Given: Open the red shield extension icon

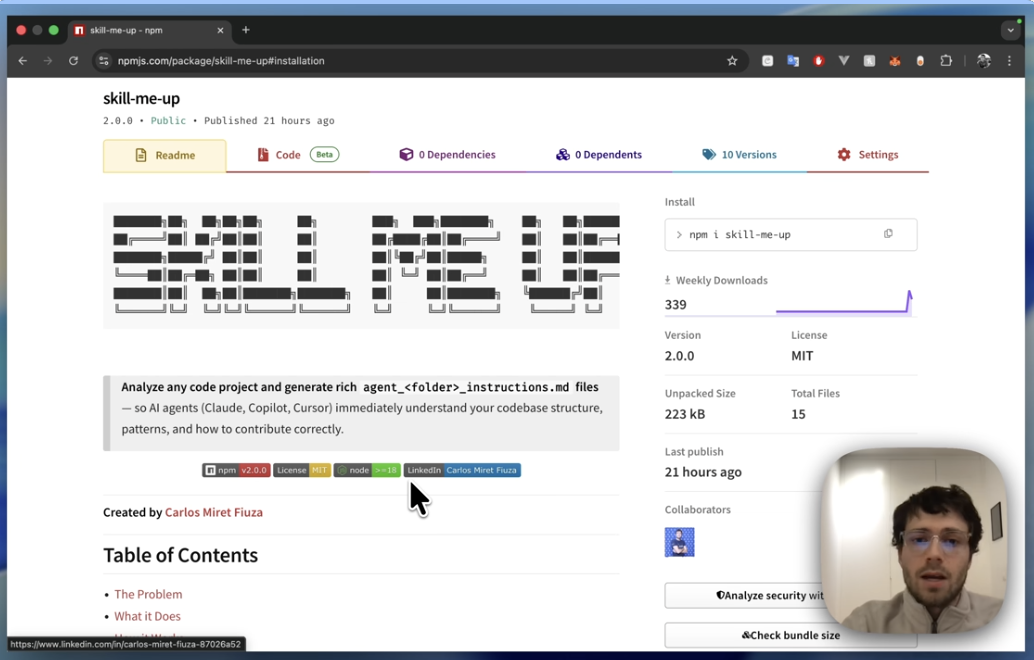Looking at the screenshot, I should click(818, 61).
